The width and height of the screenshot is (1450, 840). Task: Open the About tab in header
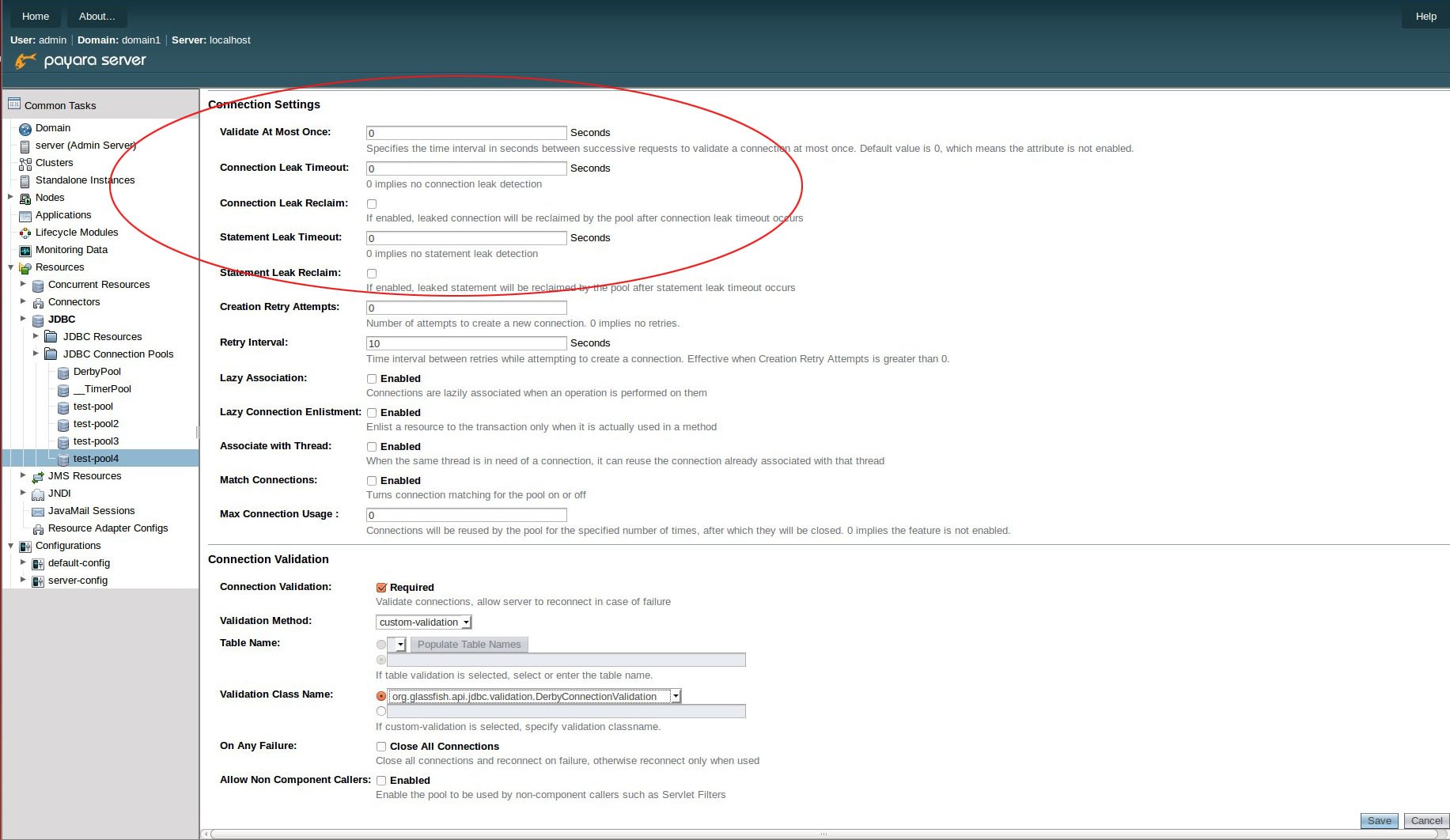[97, 16]
